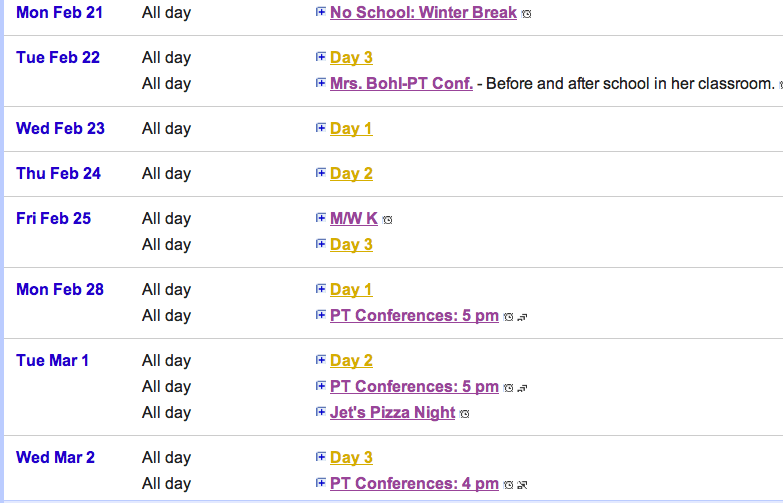This screenshot has height=503, width=783.
Task: Open the Mon Feb 21 date heading
Action: (59, 12)
